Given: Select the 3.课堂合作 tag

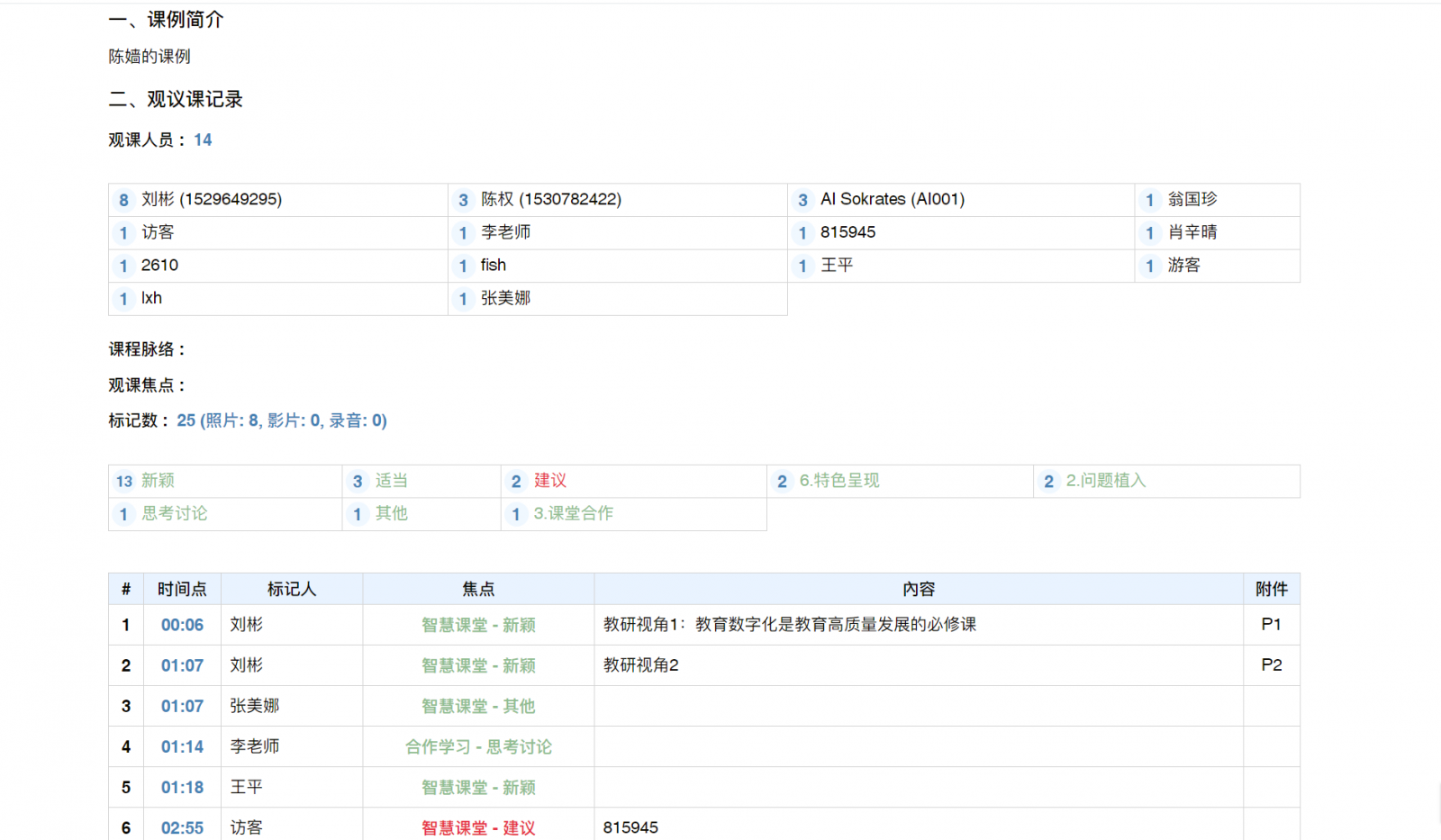Looking at the screenshot, I should [x=573, y=513].
